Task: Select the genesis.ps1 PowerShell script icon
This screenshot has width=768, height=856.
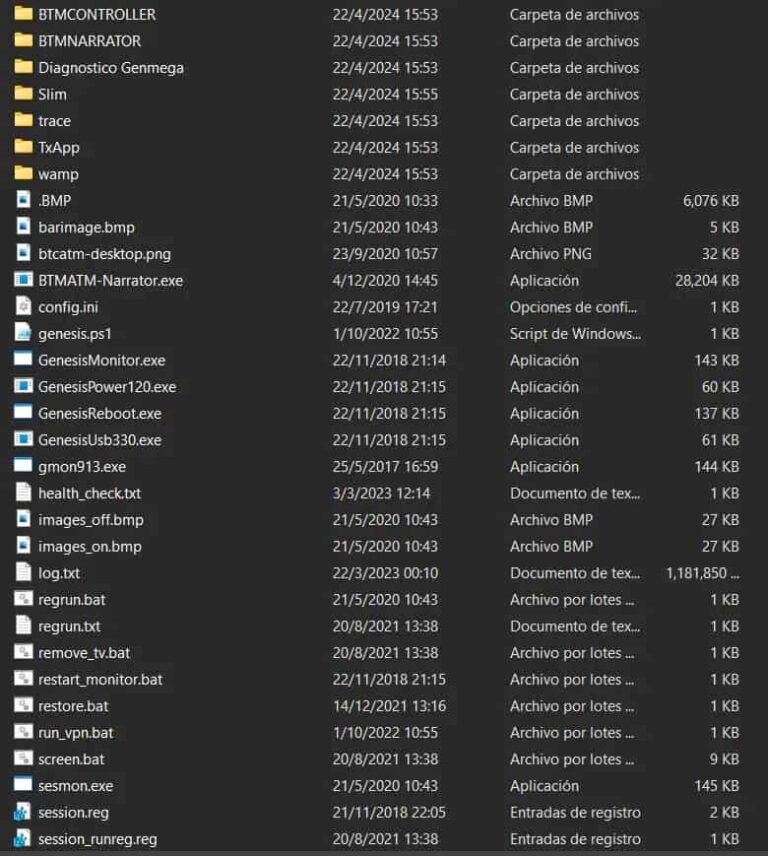Action: [23, 333]
